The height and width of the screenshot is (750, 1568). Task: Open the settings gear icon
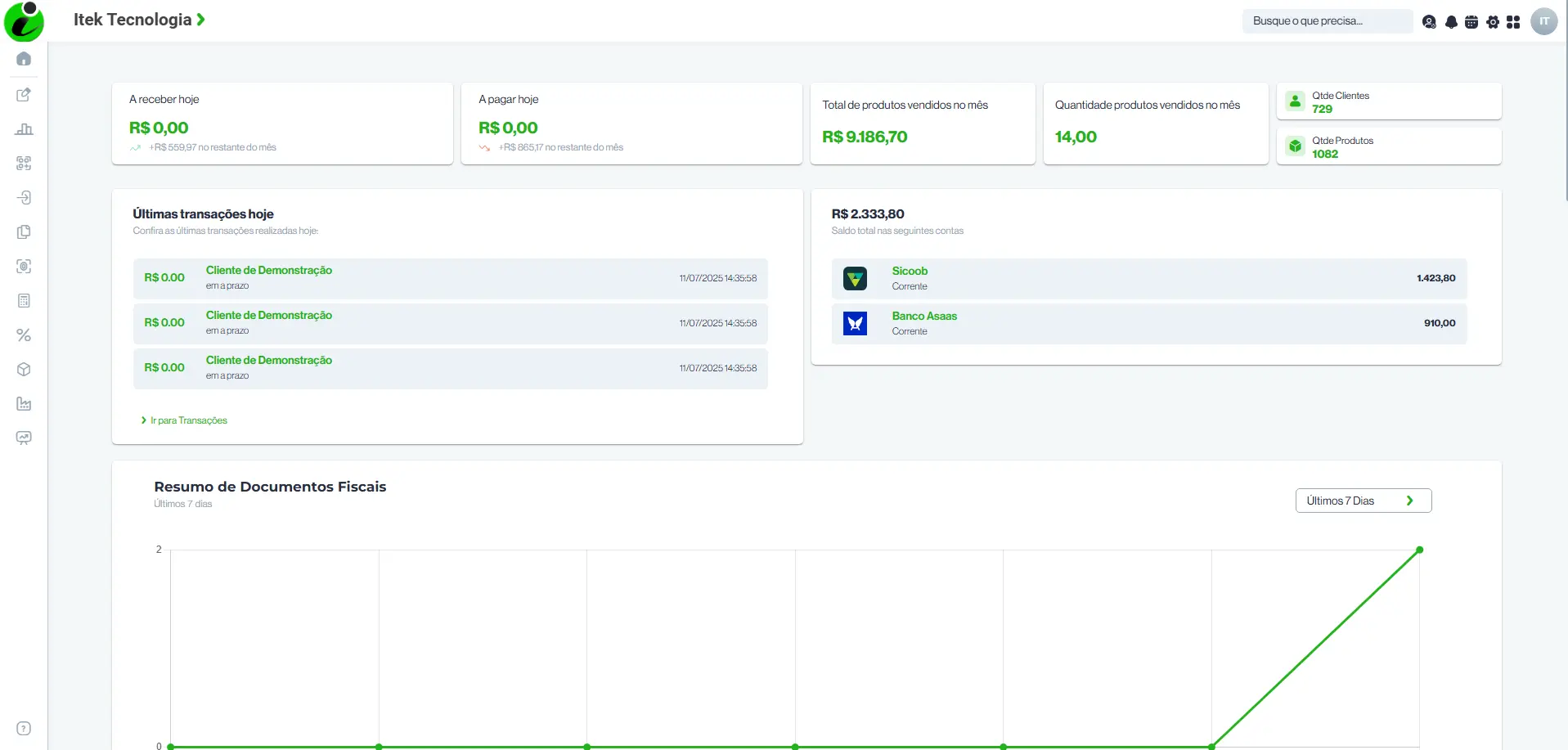1493,22
